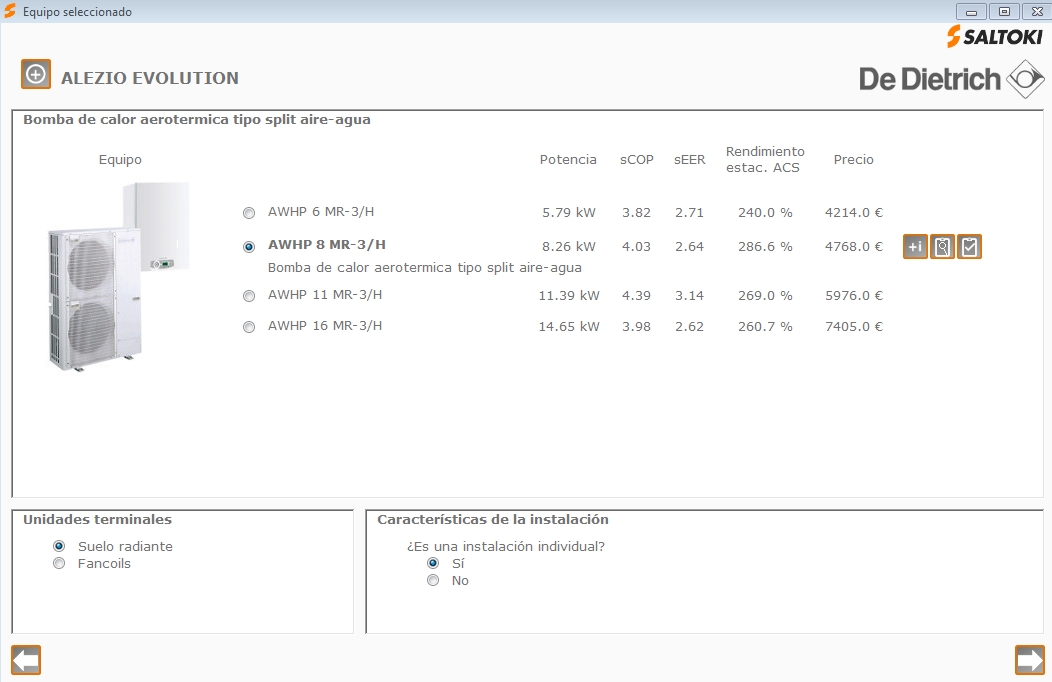This screenshot has height=682, width=1052.
Task: Click the Rendimiento estac. ACS header
Action: (765, 160)
